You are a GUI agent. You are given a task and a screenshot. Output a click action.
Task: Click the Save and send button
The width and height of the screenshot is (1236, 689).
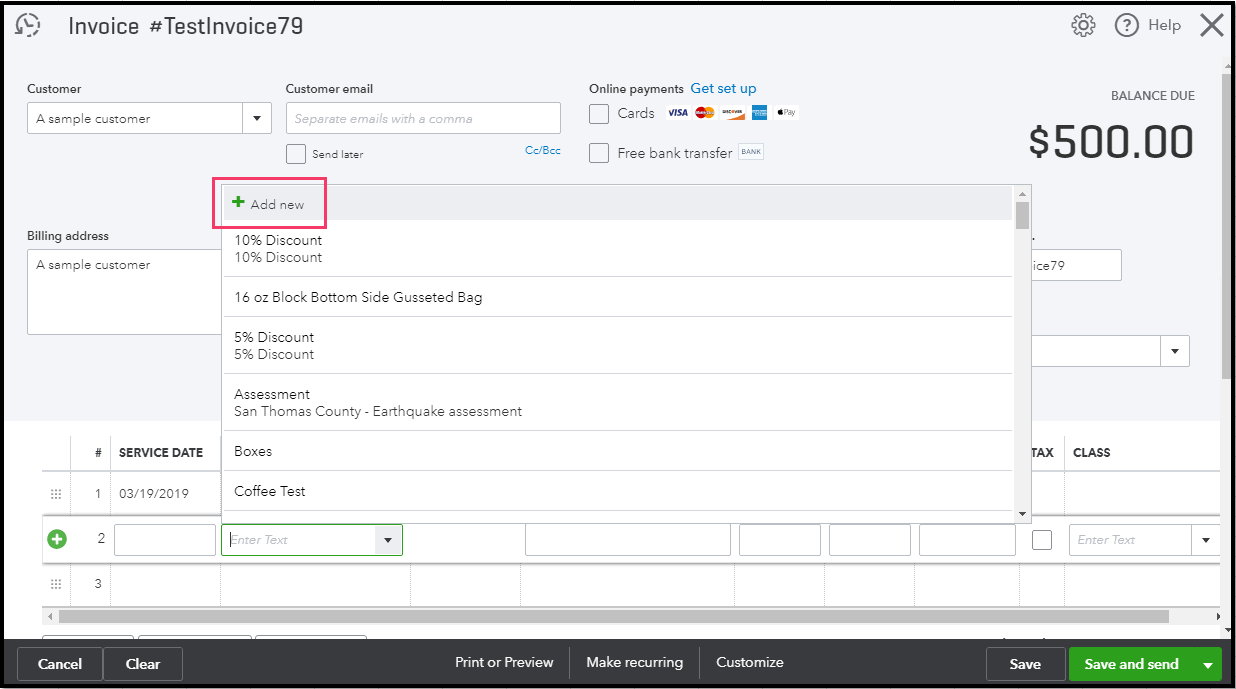[x=1132, y=663]
